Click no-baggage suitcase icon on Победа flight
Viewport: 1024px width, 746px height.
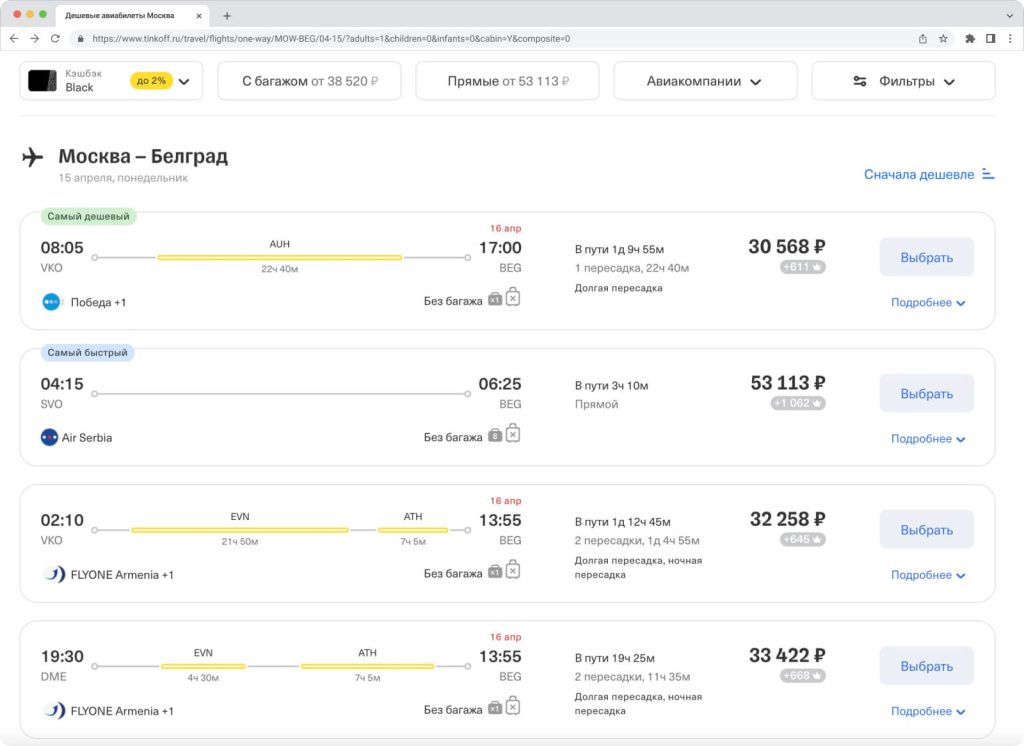(513, 297)
